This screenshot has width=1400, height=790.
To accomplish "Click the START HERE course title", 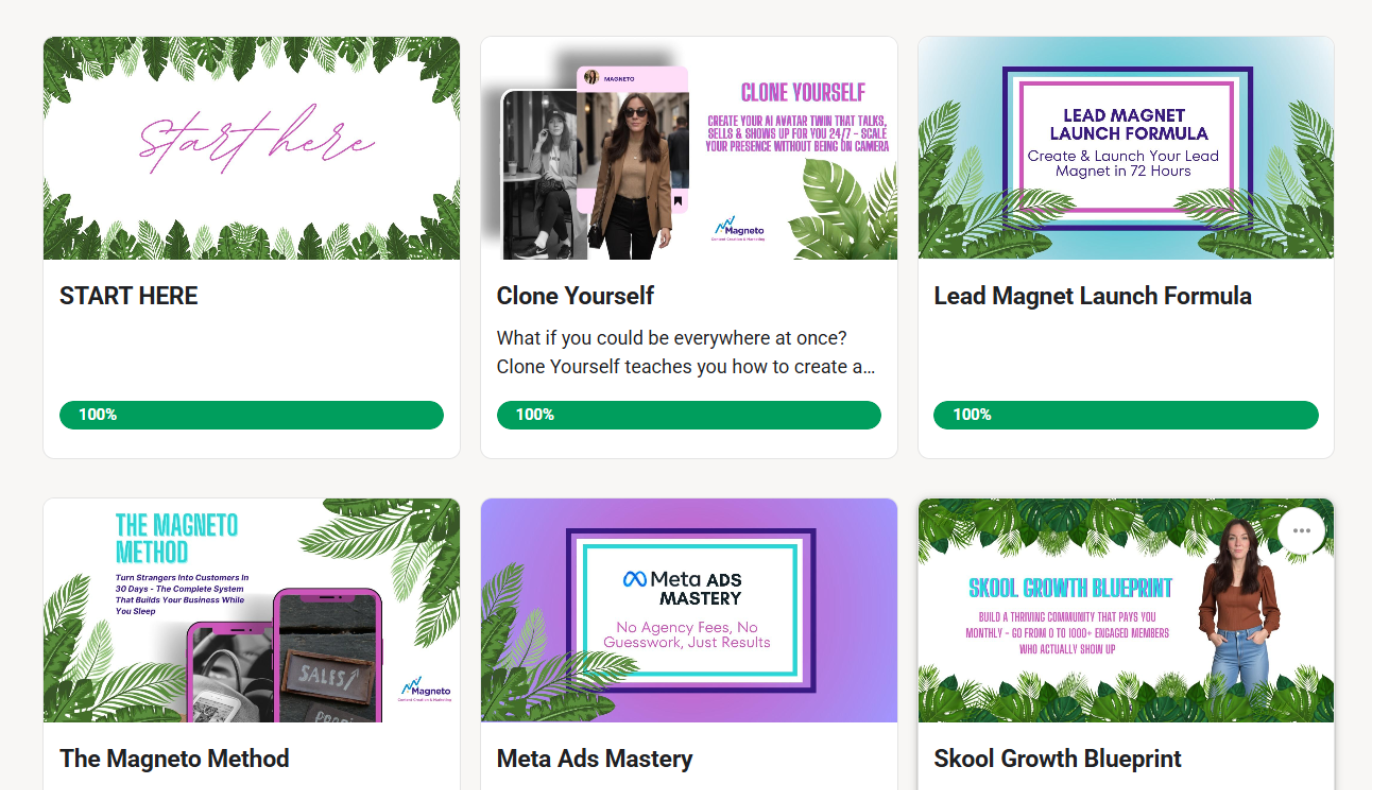I will tap(129, 296).
